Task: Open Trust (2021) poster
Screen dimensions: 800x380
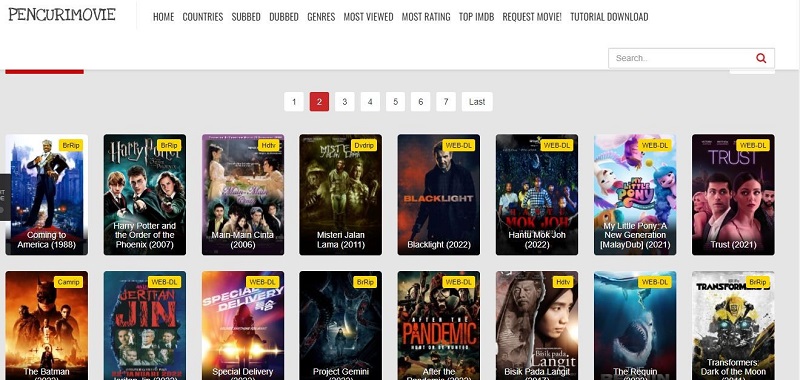Action: pos(733,194)
